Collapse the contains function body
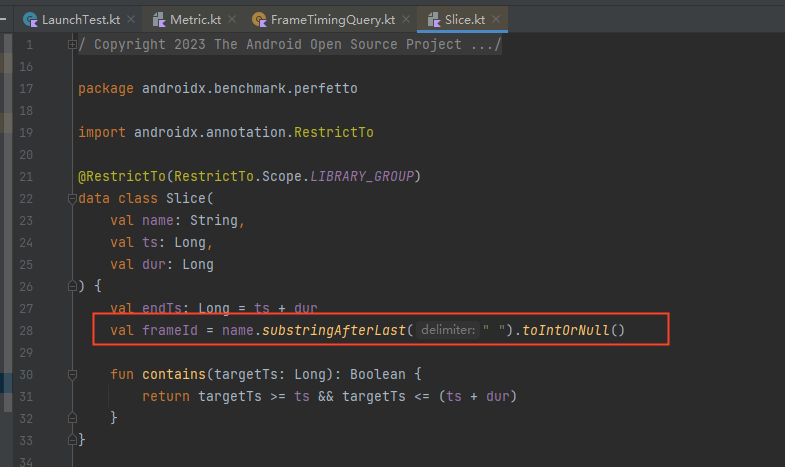Screen dimensions: 785x467 [72, 374]
